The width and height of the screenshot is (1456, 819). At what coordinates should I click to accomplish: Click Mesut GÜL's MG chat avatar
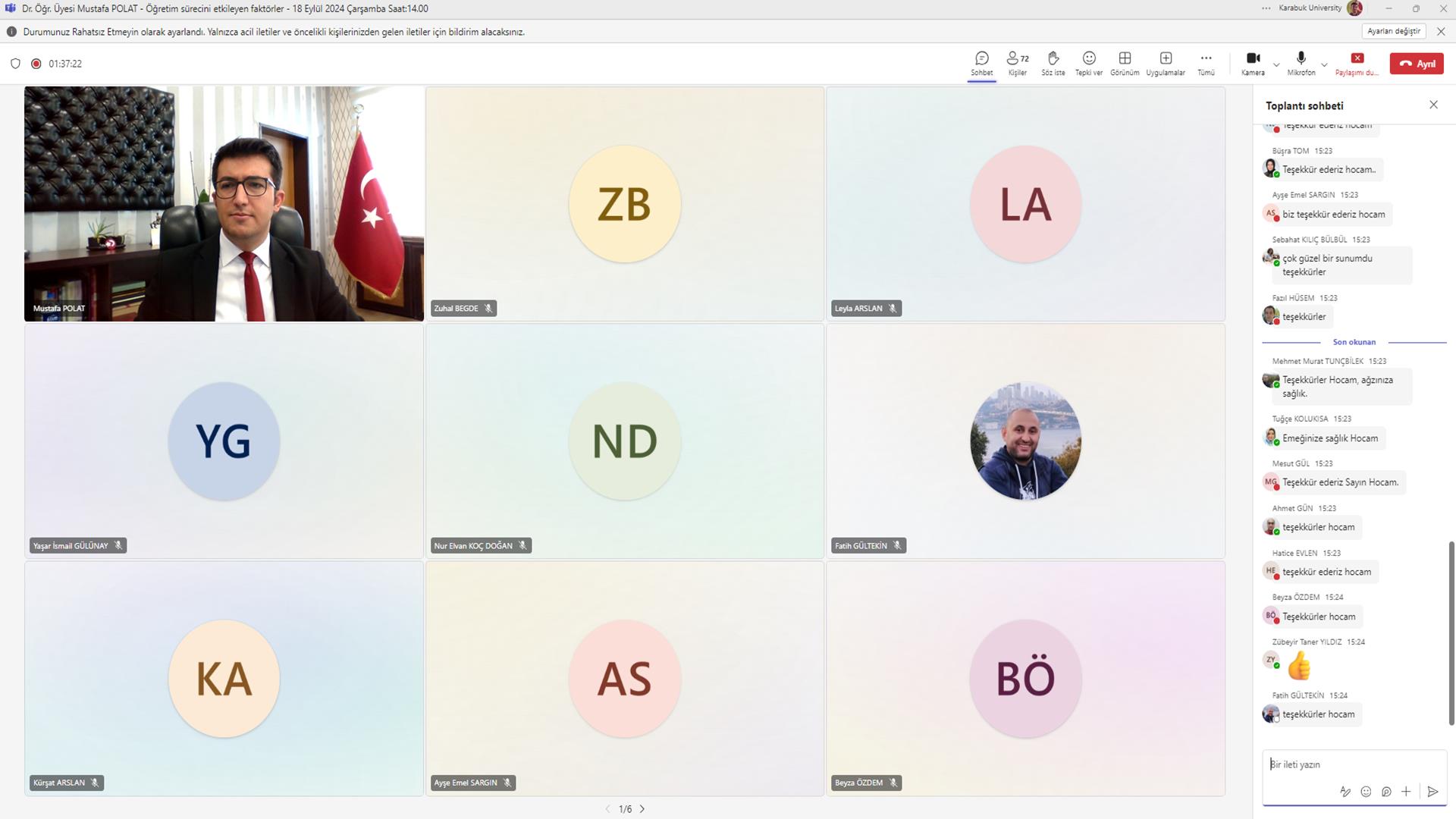(1271, 482)
